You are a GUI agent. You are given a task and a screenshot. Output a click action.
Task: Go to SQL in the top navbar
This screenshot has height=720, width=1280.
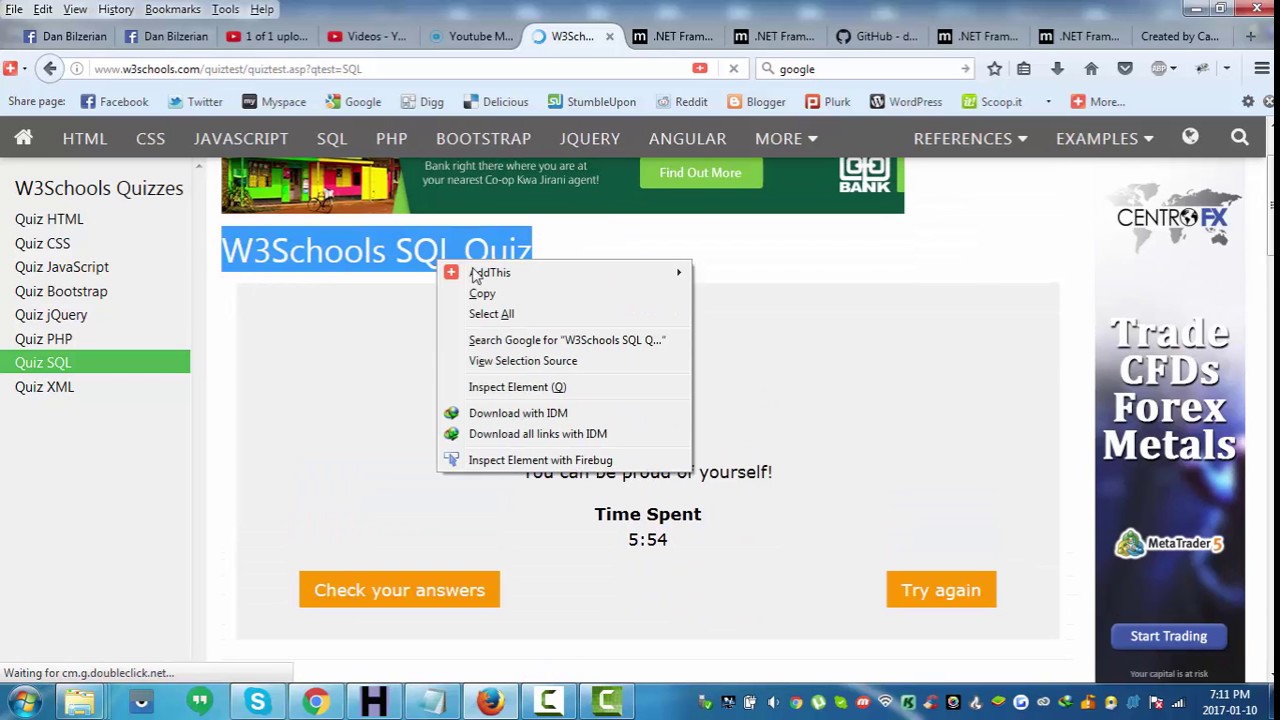click(332, 138)
